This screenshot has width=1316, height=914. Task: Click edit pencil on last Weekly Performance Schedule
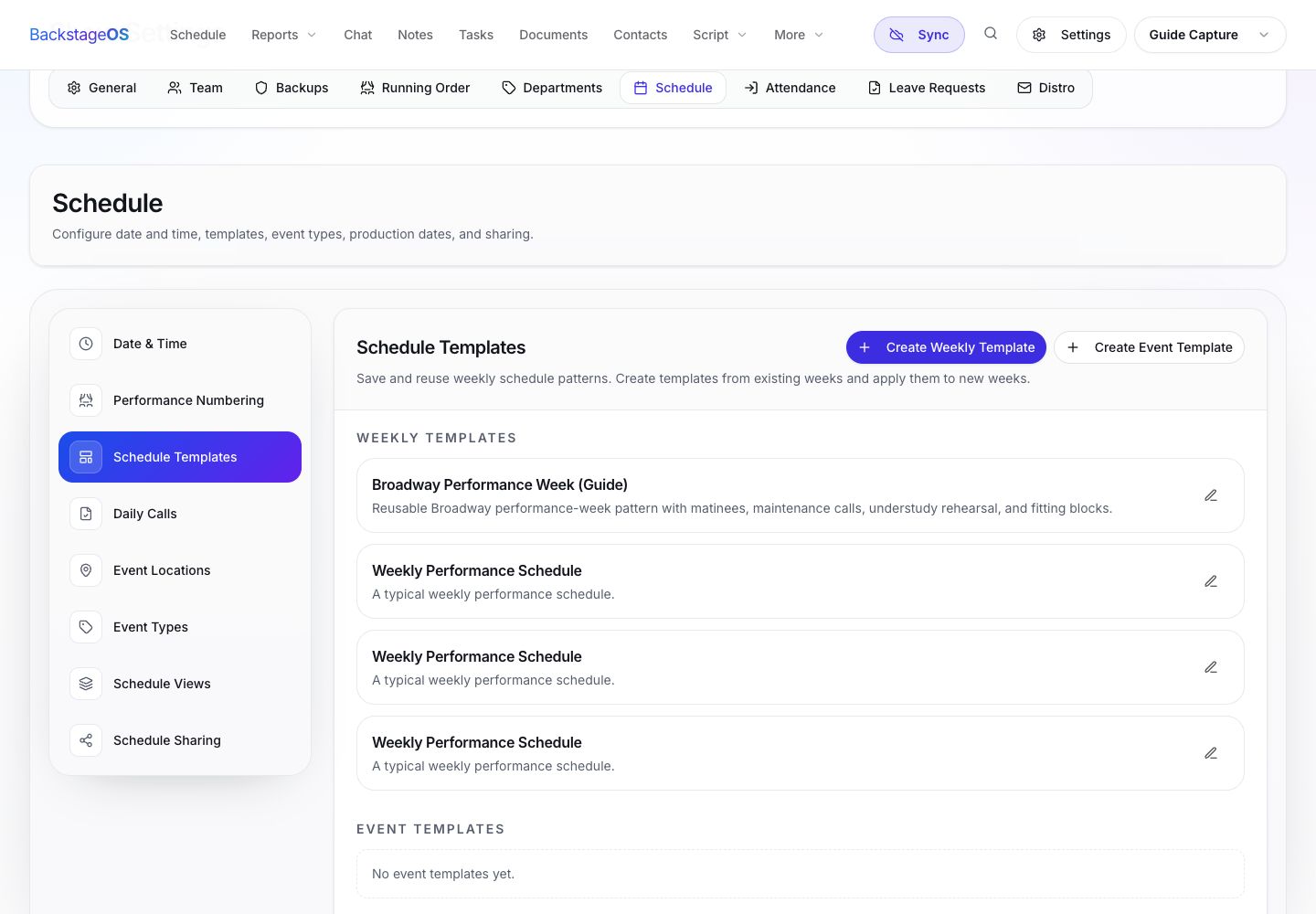[x=1211, y=753]
